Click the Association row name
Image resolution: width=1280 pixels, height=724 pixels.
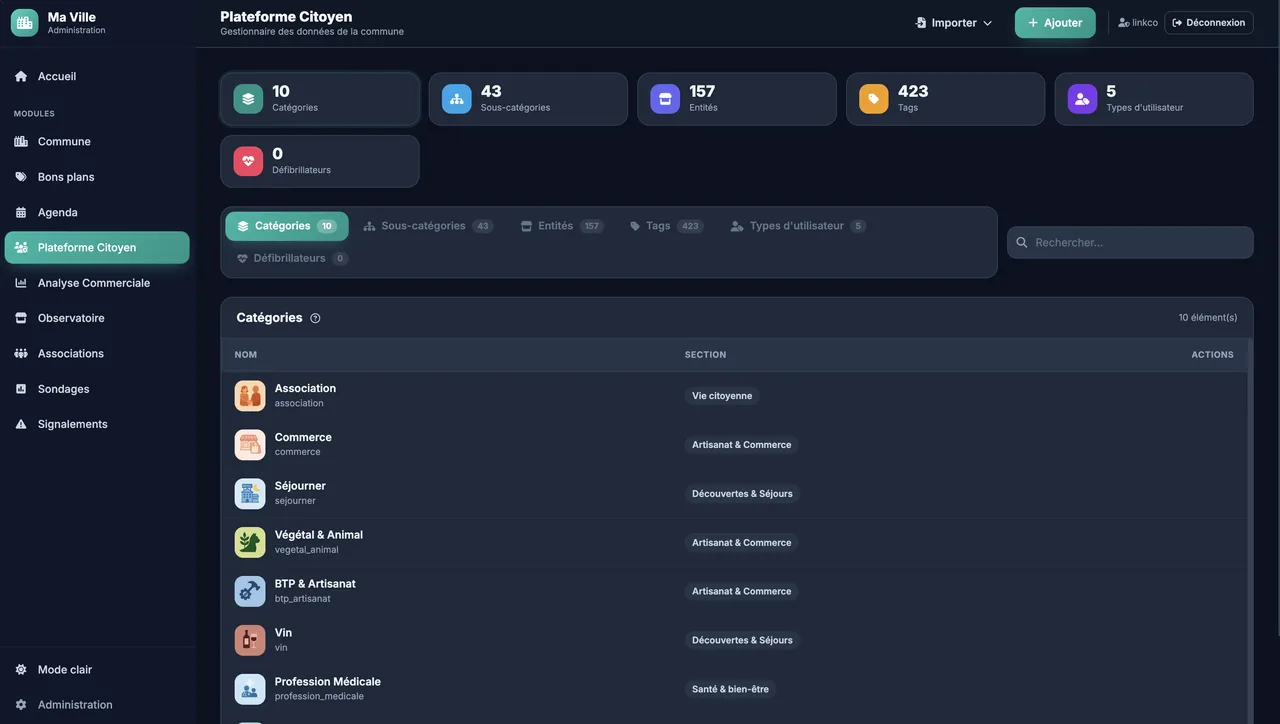pos(305,388)
